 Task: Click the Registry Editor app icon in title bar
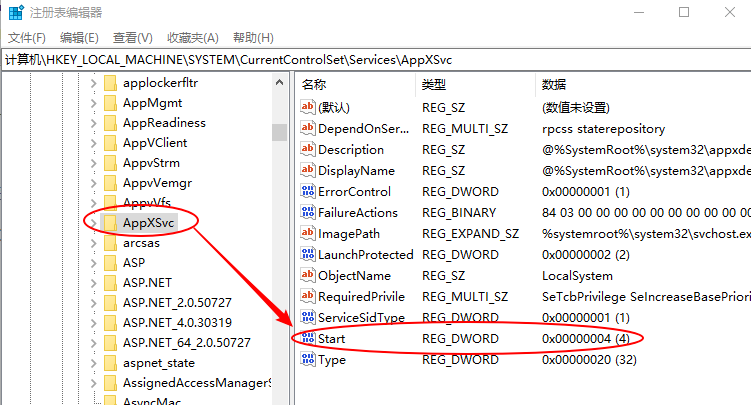[15, 13]
